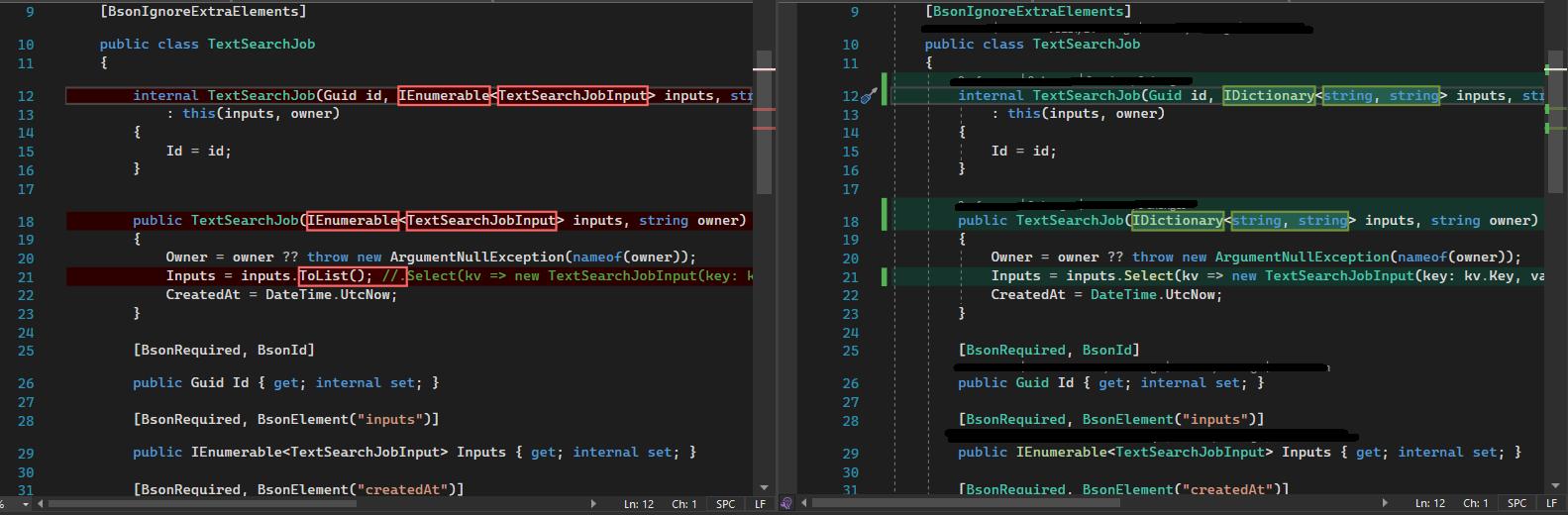
Task: Click ': this(inputs, owner)' in right pane line 13
Action: pos(1078,114)
